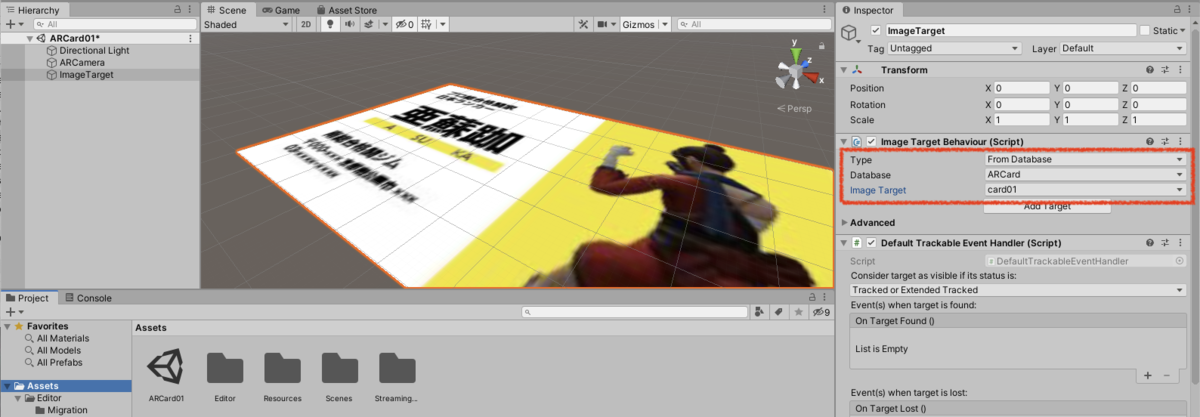This screenshot has height=417, width=1200.
Task: Switch to the Console tab
Action: 88,298
